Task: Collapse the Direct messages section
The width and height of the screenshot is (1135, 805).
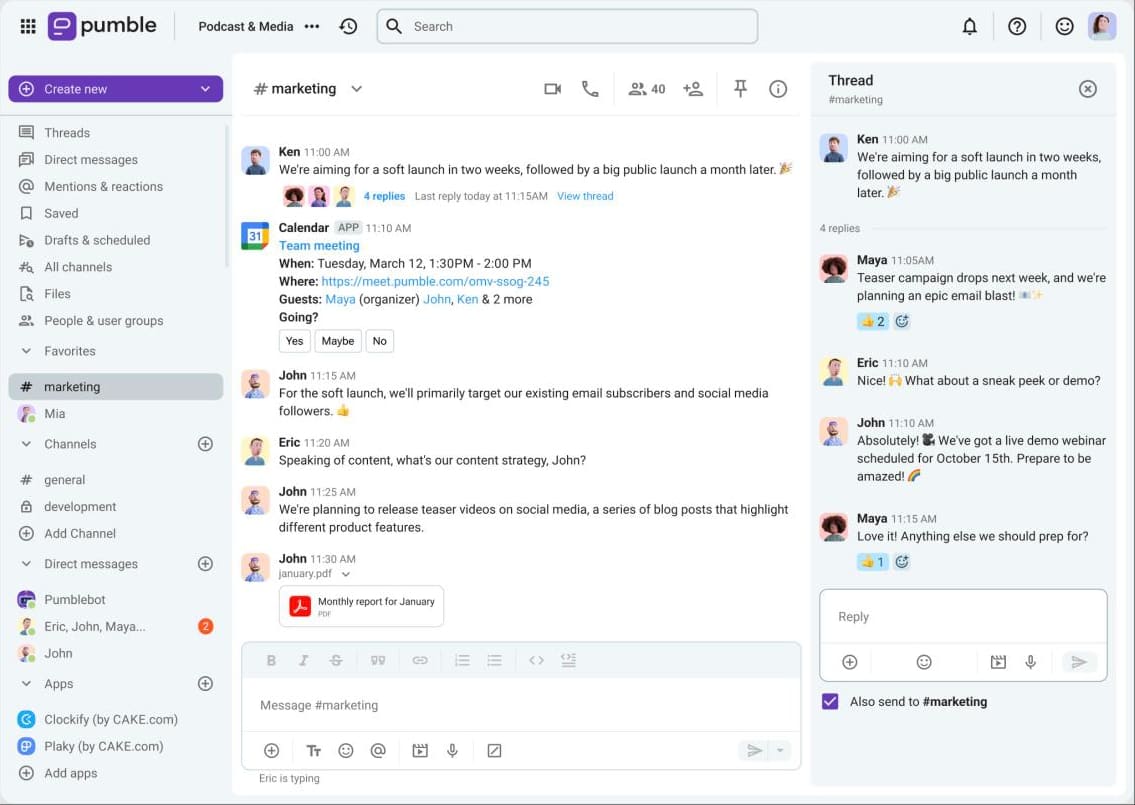Action: tap(27, 564)
